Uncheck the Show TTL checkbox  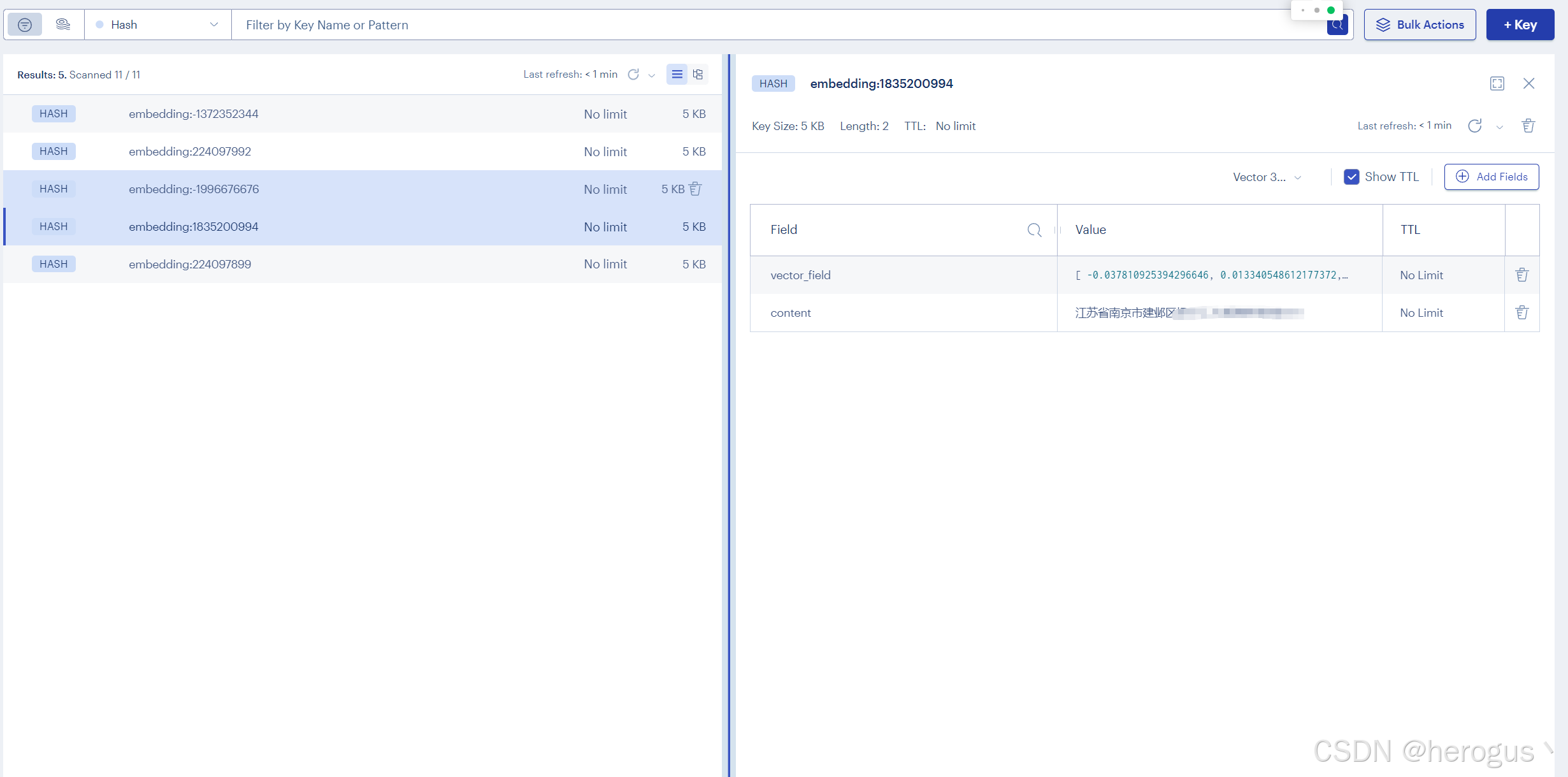point(1351,177)
